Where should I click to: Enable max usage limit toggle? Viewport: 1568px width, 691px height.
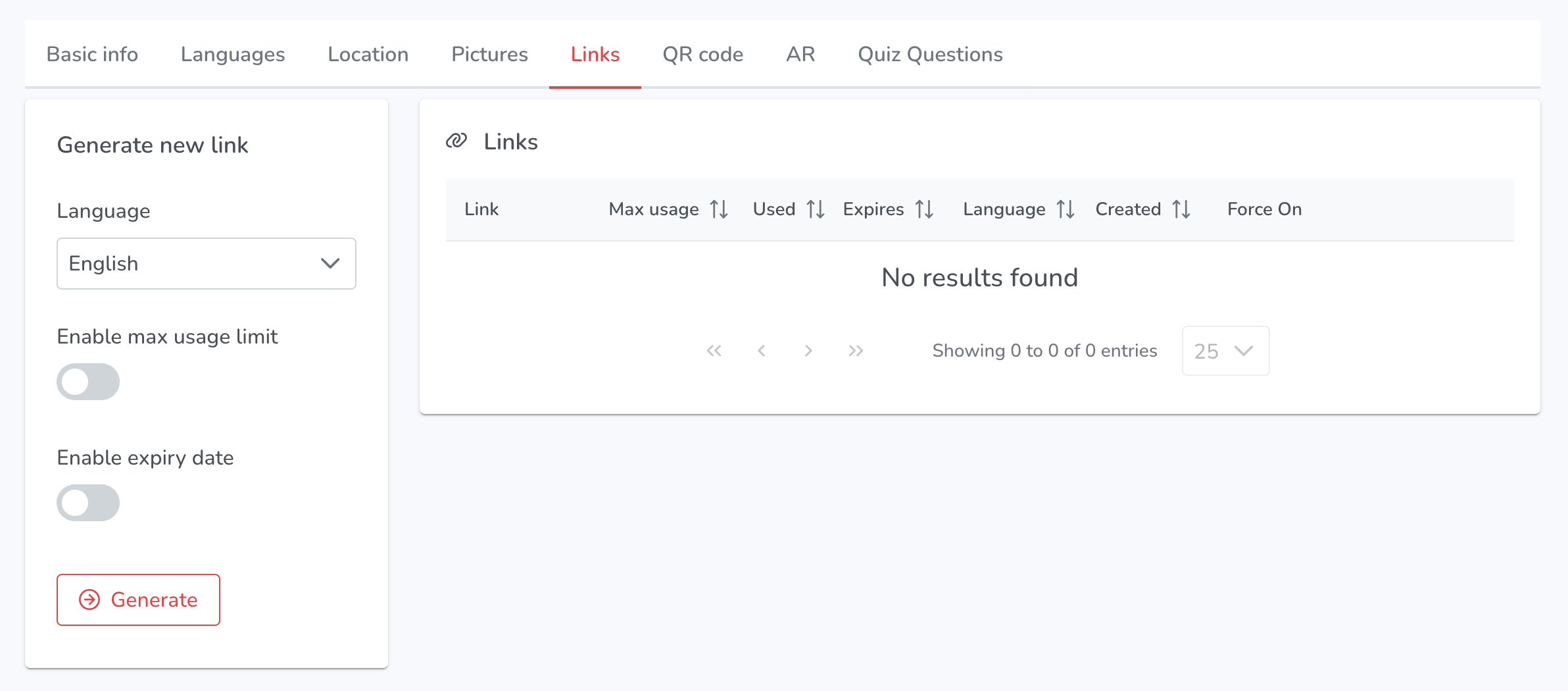88,382
